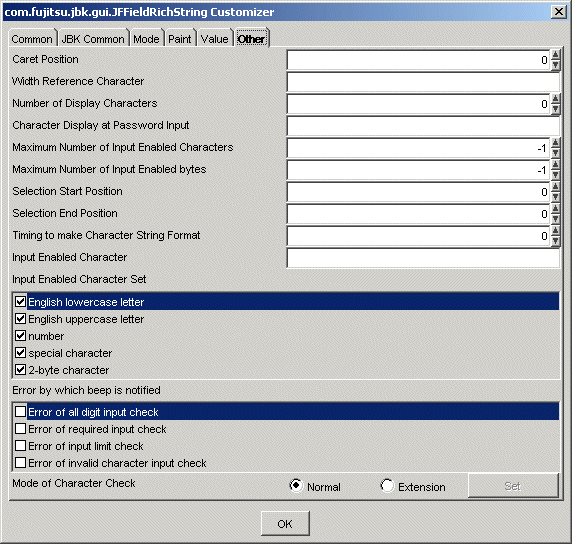The image size is (572, 544).
Task: Increase Caret Position with up arrow
Action: (555, 55)
